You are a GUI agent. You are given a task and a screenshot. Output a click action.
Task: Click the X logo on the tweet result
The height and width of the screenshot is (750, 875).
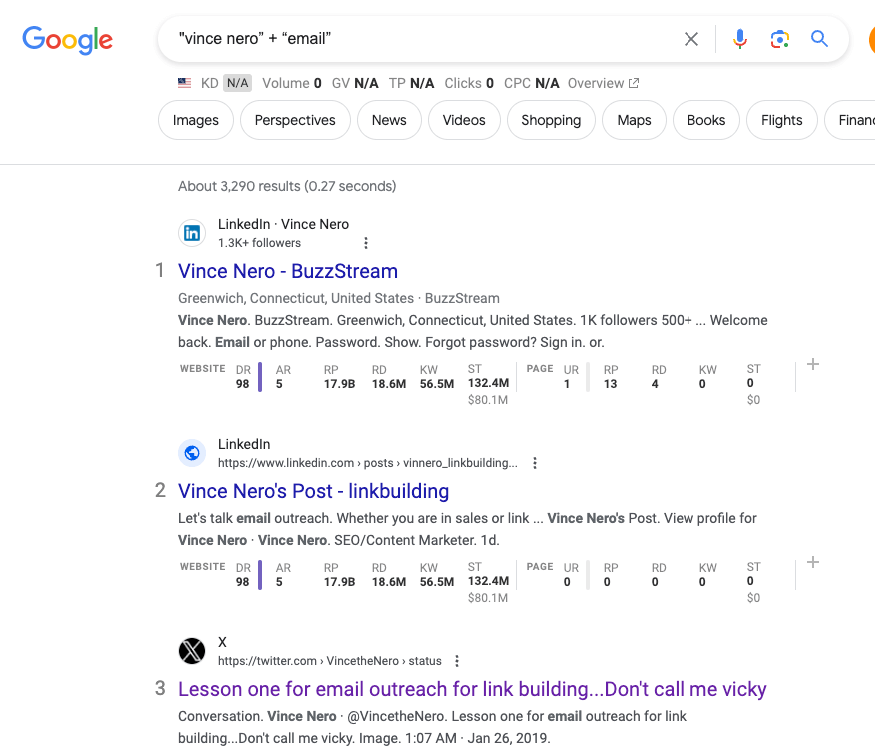click(x=192, y=650)
